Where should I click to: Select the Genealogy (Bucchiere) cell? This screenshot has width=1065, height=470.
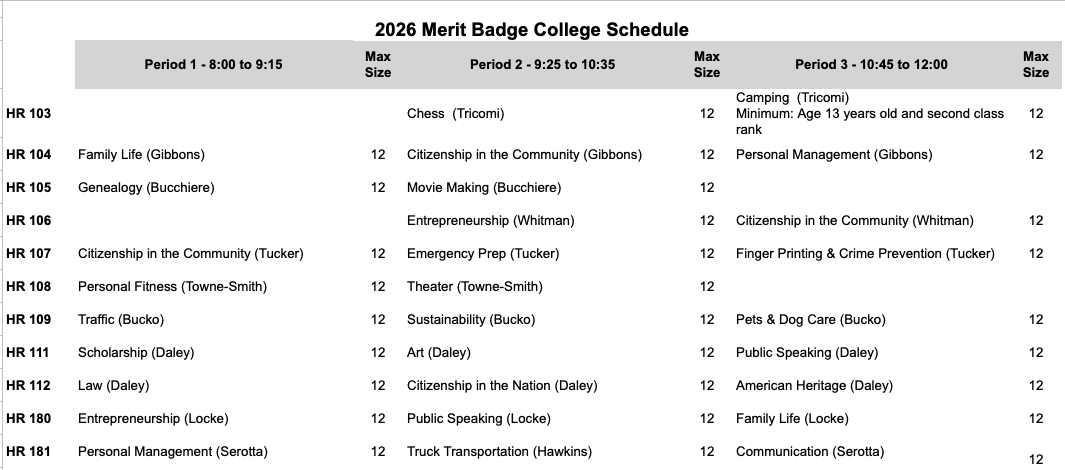(146, 188)
